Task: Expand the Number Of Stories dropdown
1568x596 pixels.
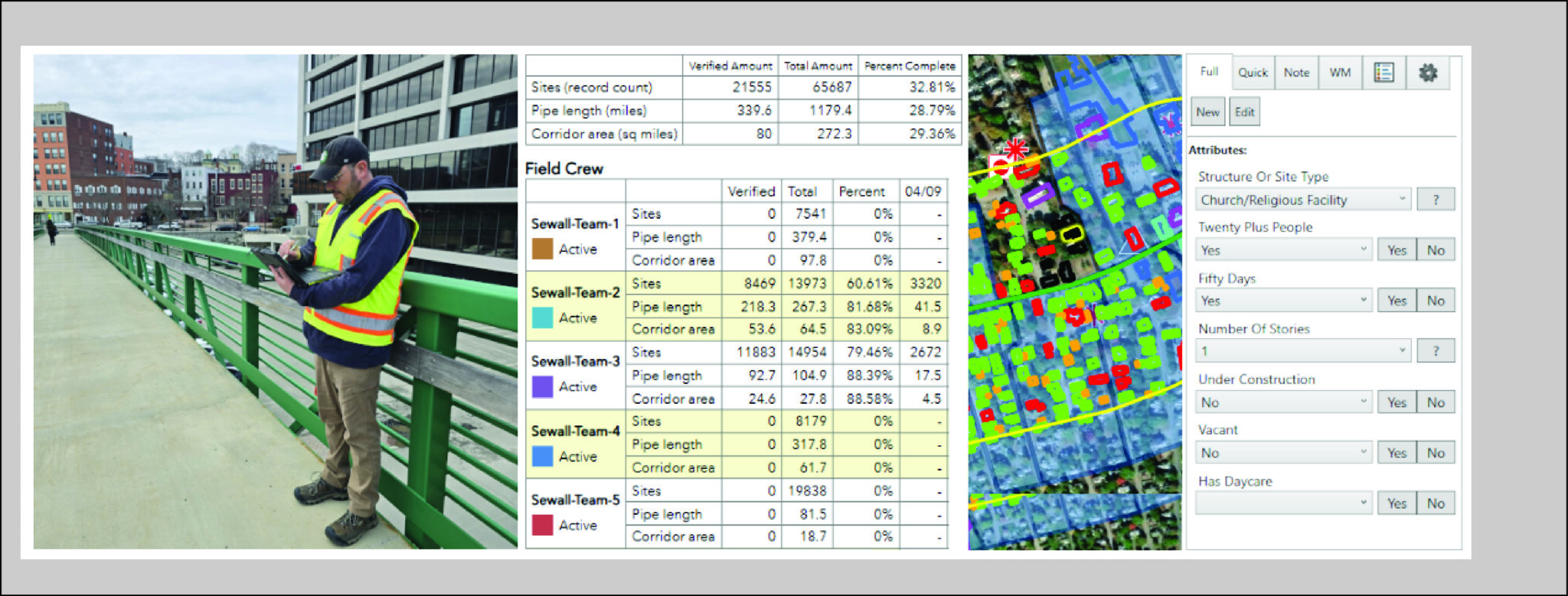Action: pyautogui.click(x=1303, y=351)
